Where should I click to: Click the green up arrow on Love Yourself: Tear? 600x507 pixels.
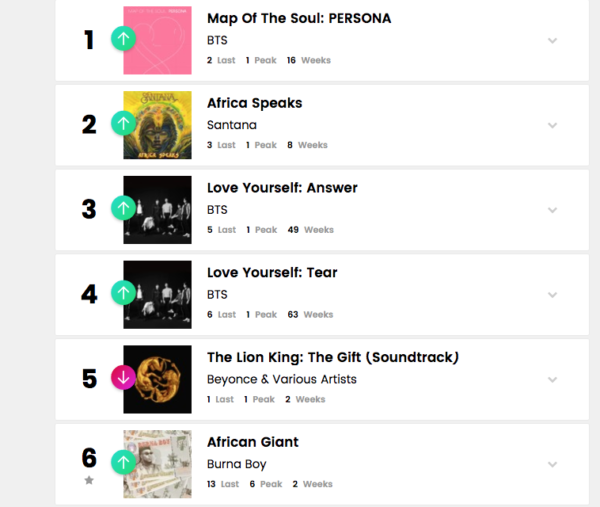point(123,293)
